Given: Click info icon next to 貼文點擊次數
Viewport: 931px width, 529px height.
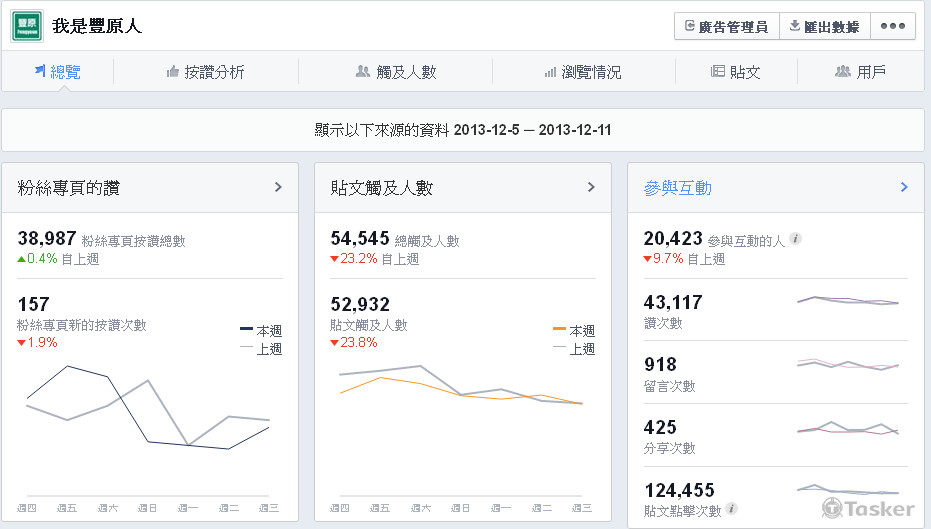Looking at the screenshot, I should pyautogui.click(x=732, y=509).
